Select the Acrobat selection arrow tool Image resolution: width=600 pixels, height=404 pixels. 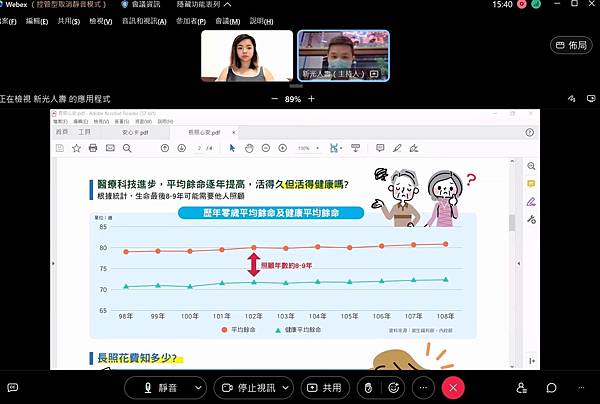tap(232, 148)
